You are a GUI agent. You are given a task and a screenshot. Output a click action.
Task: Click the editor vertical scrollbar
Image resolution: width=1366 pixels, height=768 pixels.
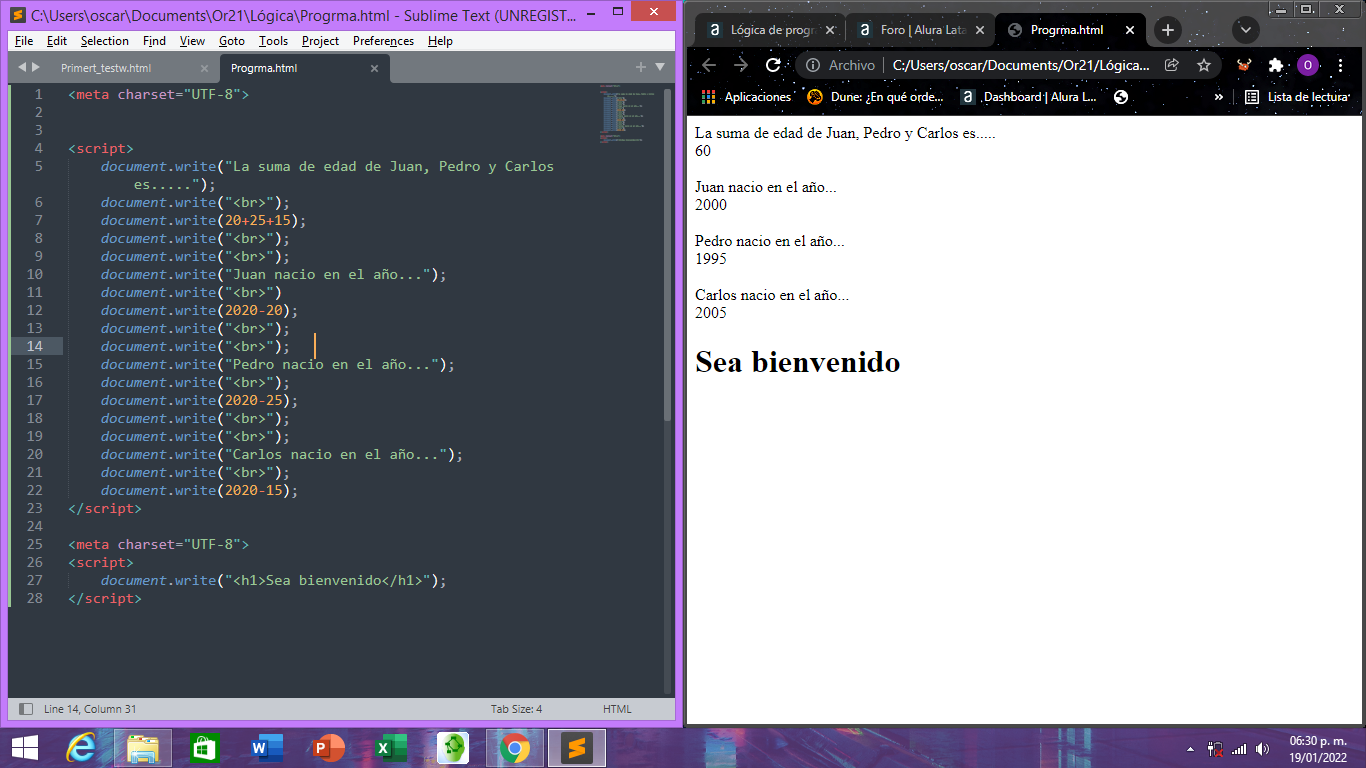(668, 254)
